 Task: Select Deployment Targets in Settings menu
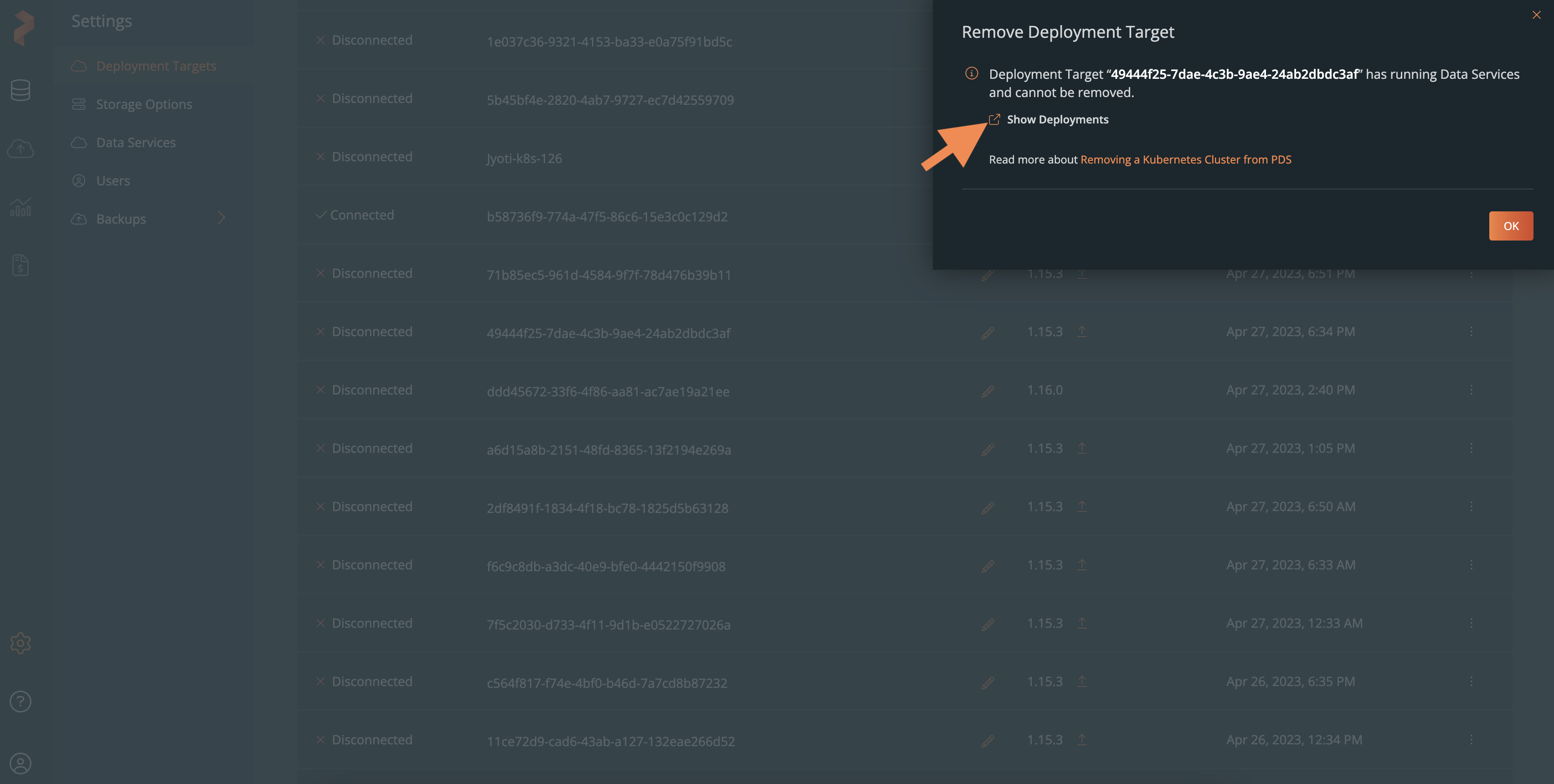click(156, 66)
